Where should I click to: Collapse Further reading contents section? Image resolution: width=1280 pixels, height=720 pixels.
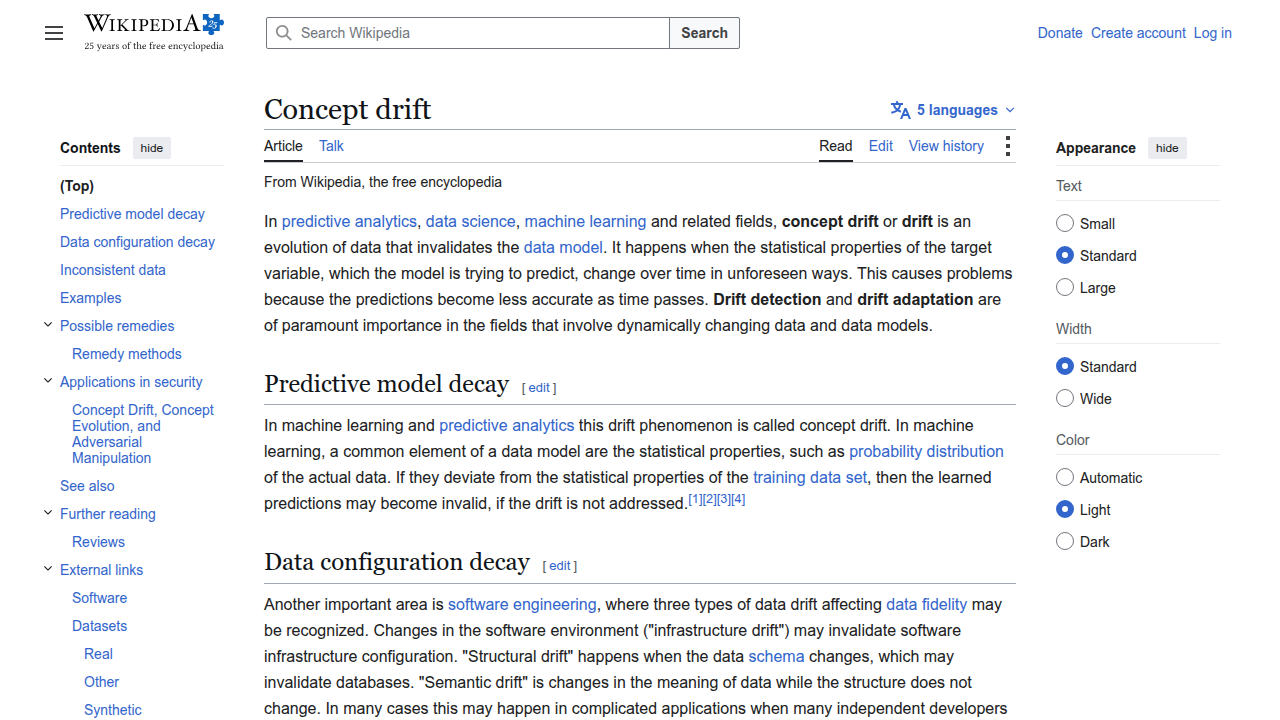[48, 513]
